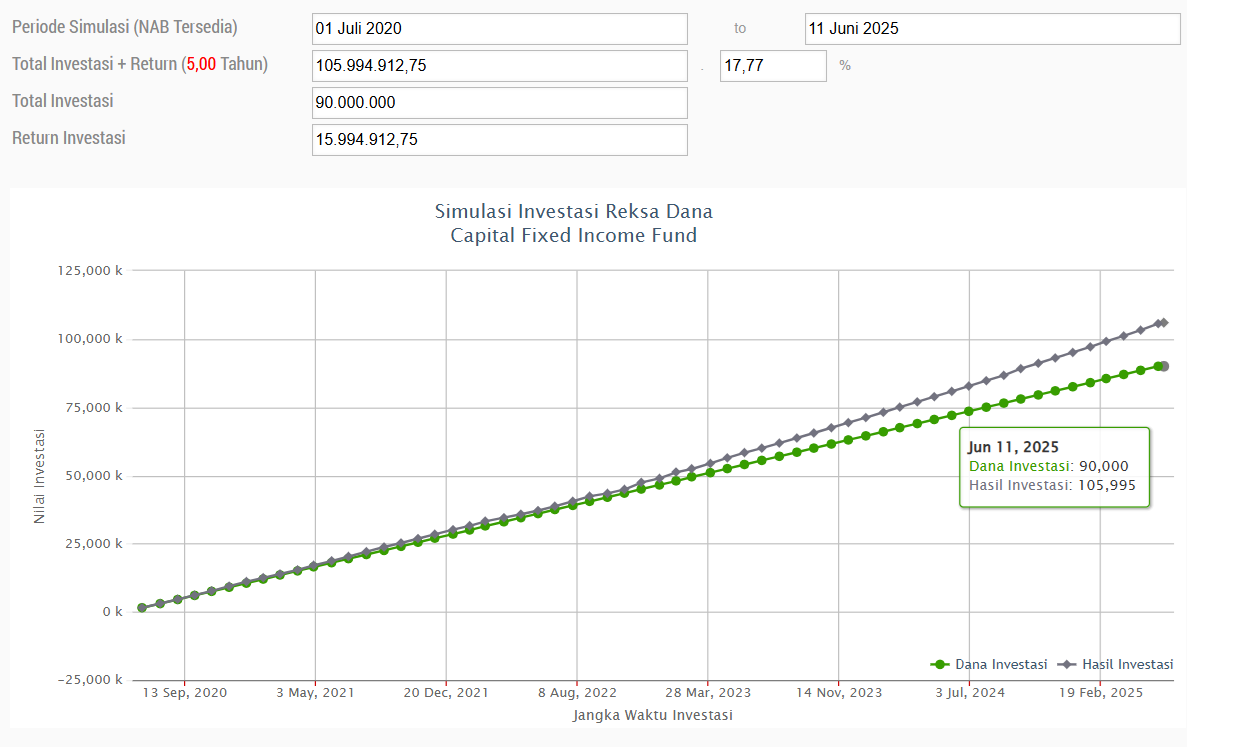Click the y-axis title "Nilai Investasi"
Viewport: 1249px width, 747px height.
[x=40, y=476]
